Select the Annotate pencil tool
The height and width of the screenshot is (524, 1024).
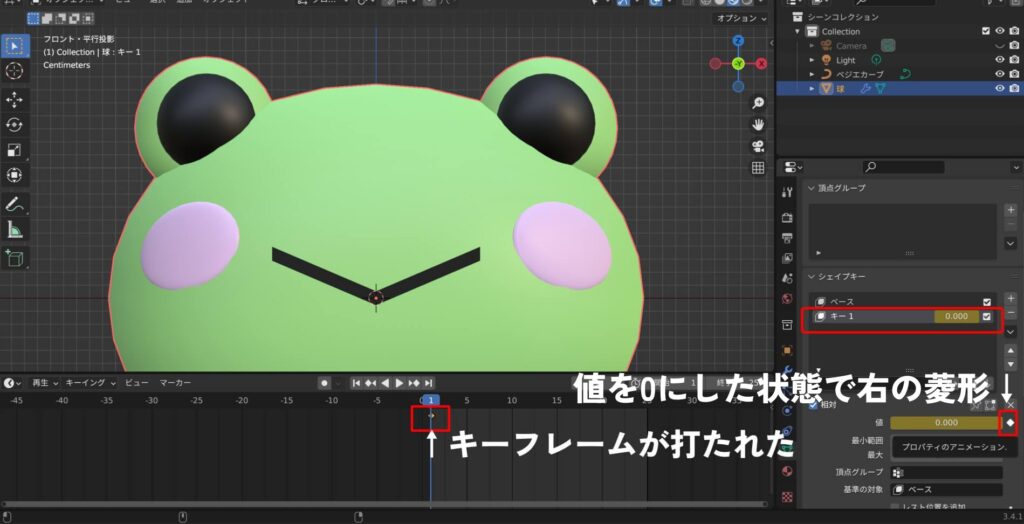coord(15,204)
